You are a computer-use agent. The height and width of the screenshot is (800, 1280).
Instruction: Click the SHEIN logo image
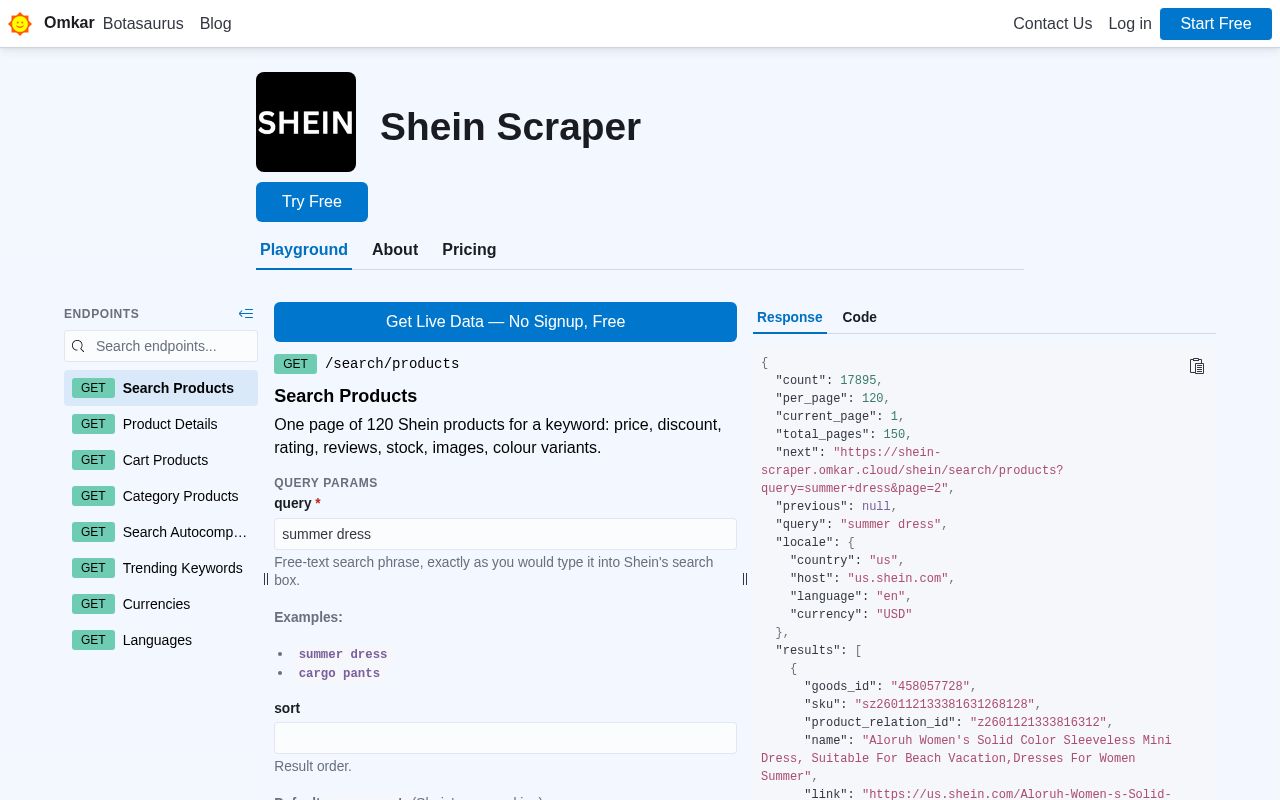pos(306,122)
